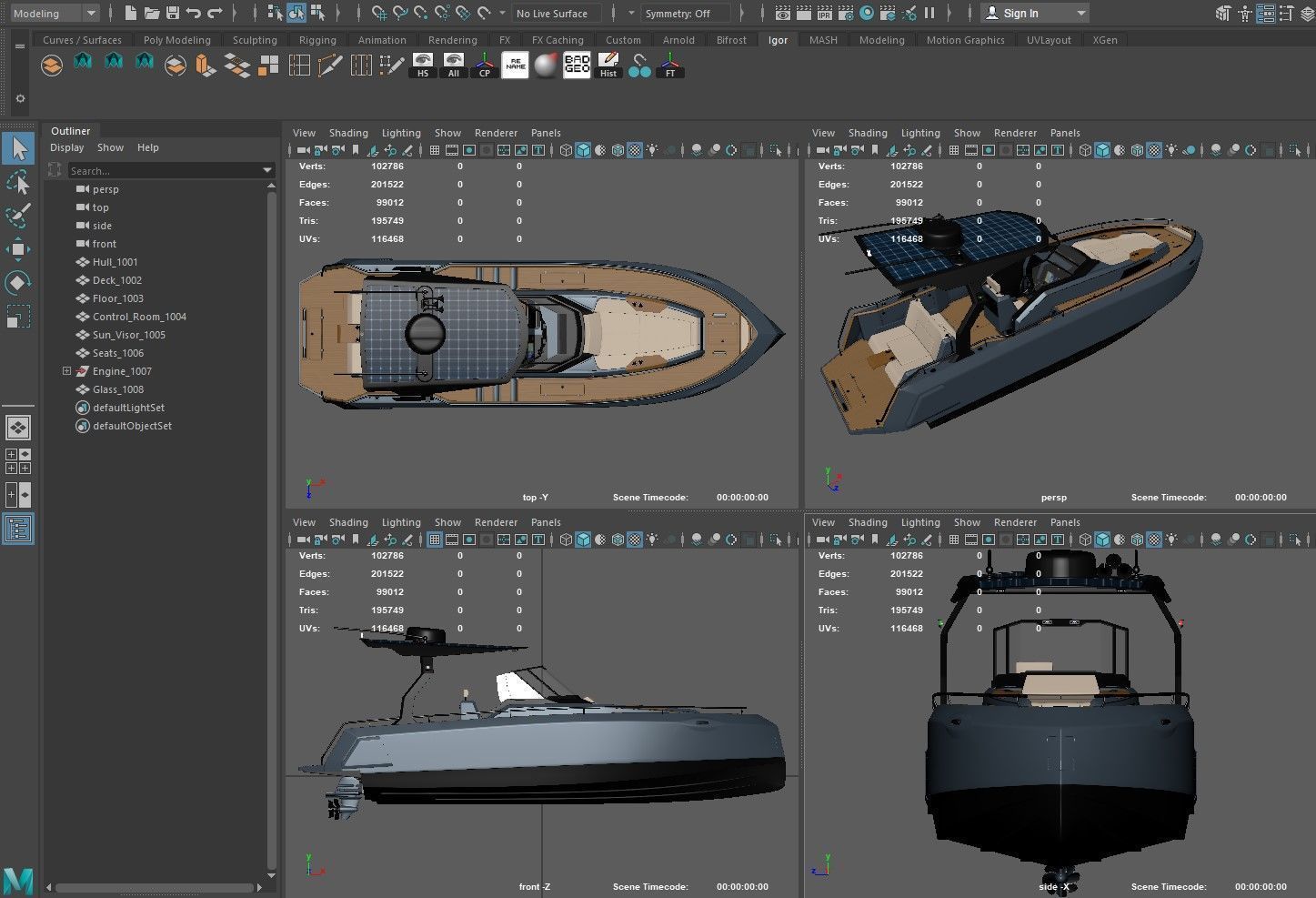
Task: Switch to the Arnold shelf tab
Action: point(678,40)
